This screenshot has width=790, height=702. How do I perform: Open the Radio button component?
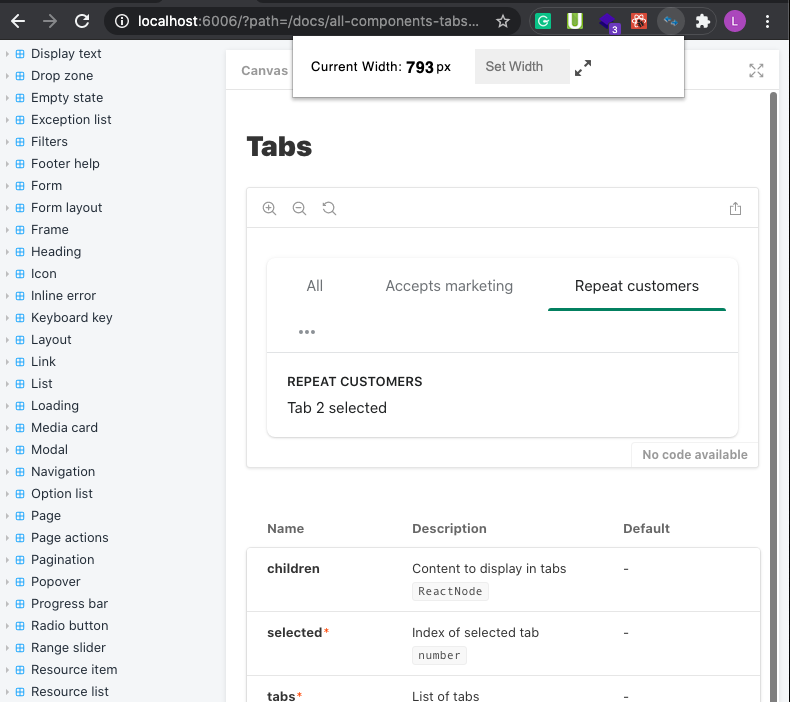click(x=70, y=625)
